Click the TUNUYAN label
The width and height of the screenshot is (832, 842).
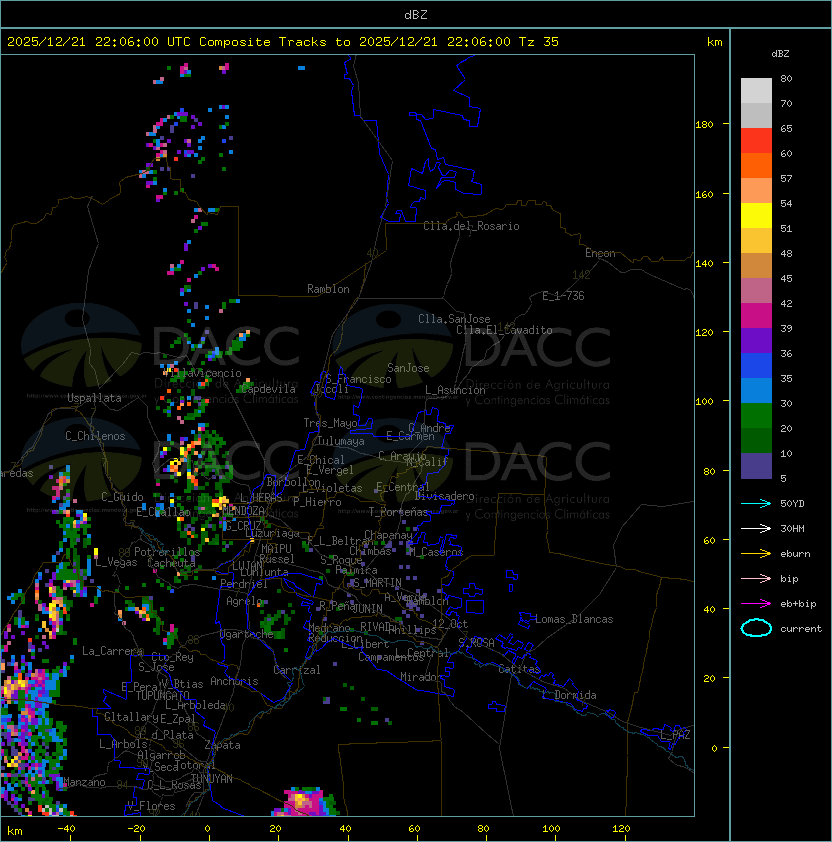[x=212, y=779]
